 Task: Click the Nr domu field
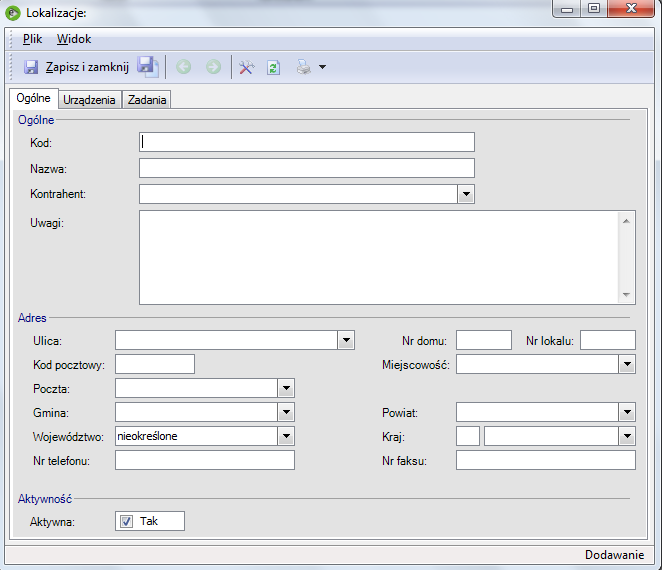[484, 340]
